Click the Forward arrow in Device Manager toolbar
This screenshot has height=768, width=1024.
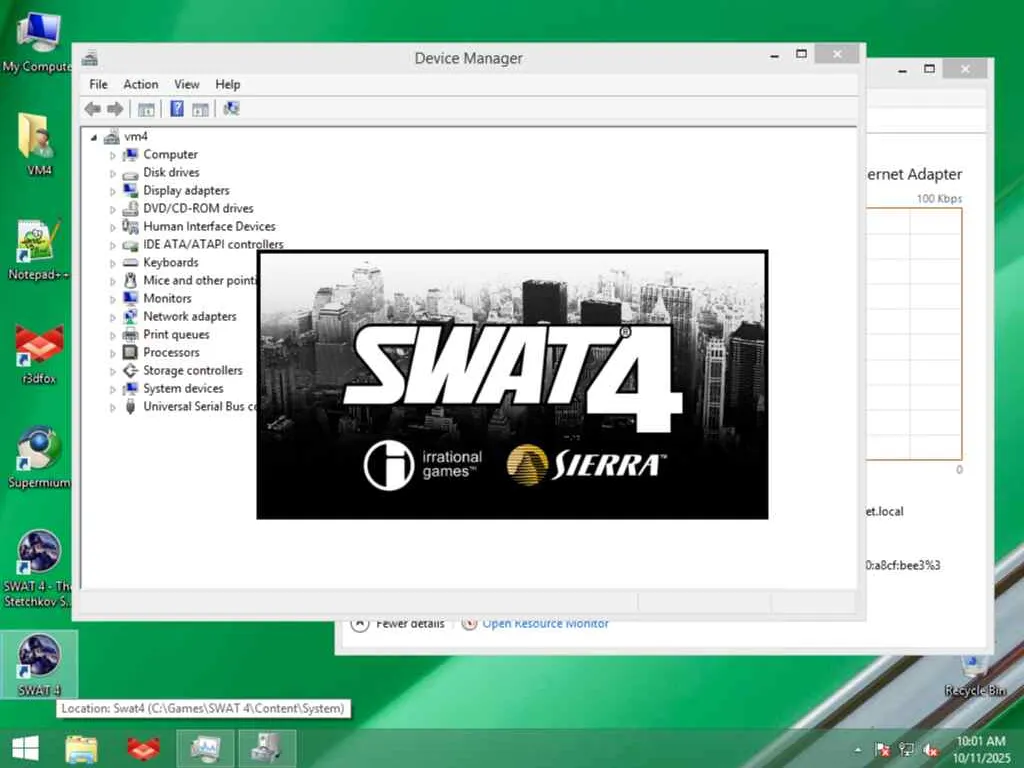click(115, 109)
